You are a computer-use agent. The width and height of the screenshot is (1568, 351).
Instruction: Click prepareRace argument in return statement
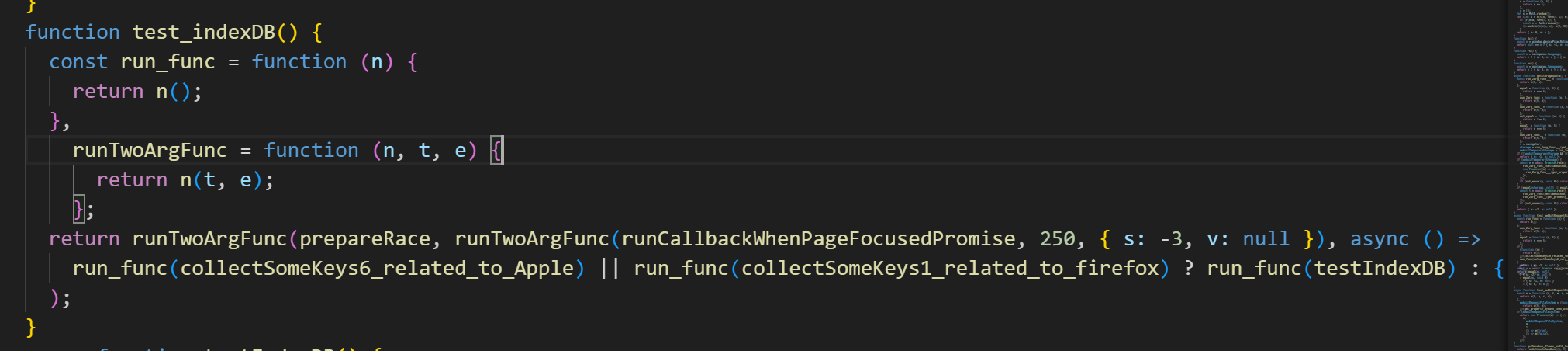pyautogui.click(x=364, y=239)
